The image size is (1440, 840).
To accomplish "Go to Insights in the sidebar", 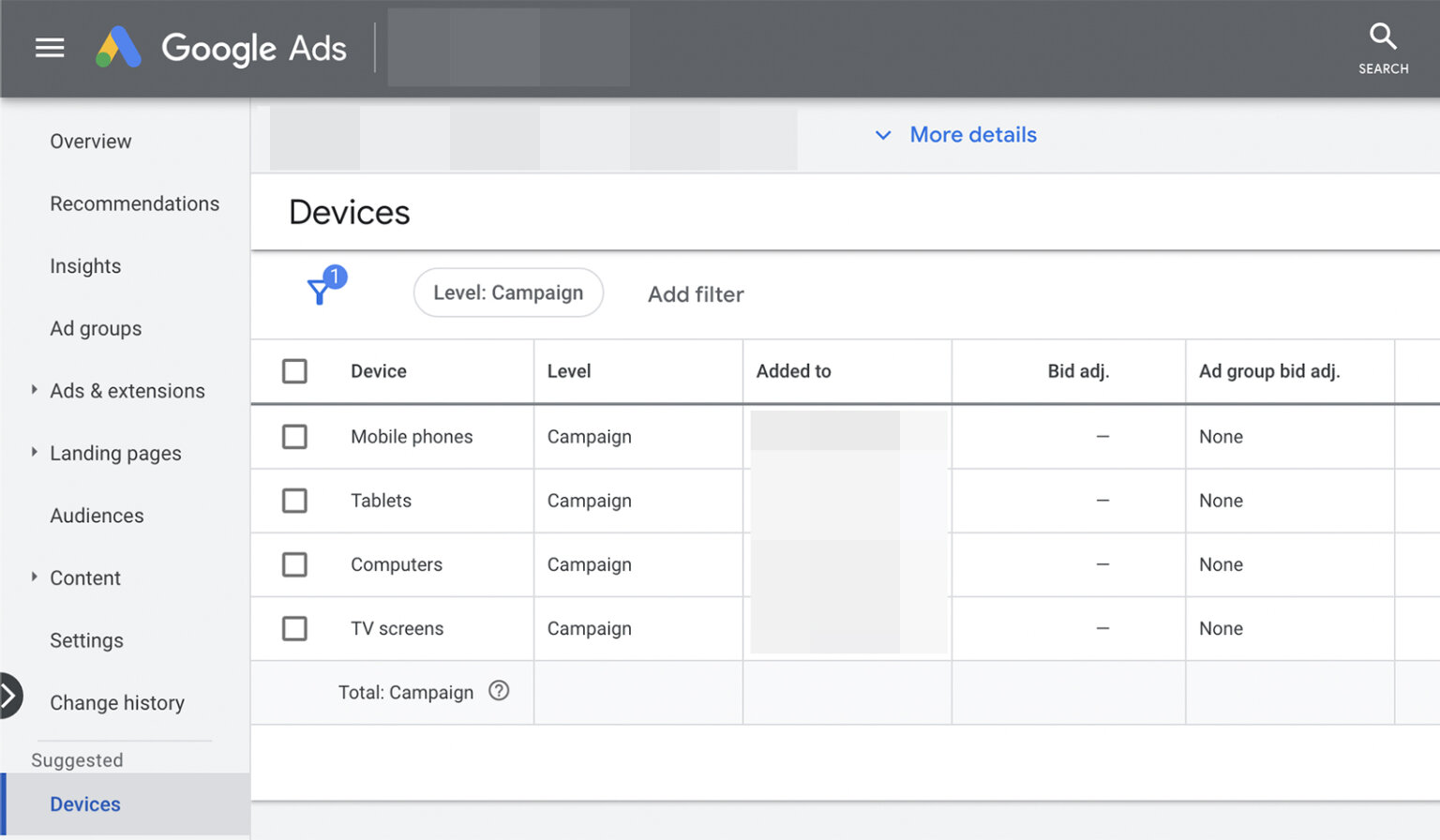I will pos(85,266).
